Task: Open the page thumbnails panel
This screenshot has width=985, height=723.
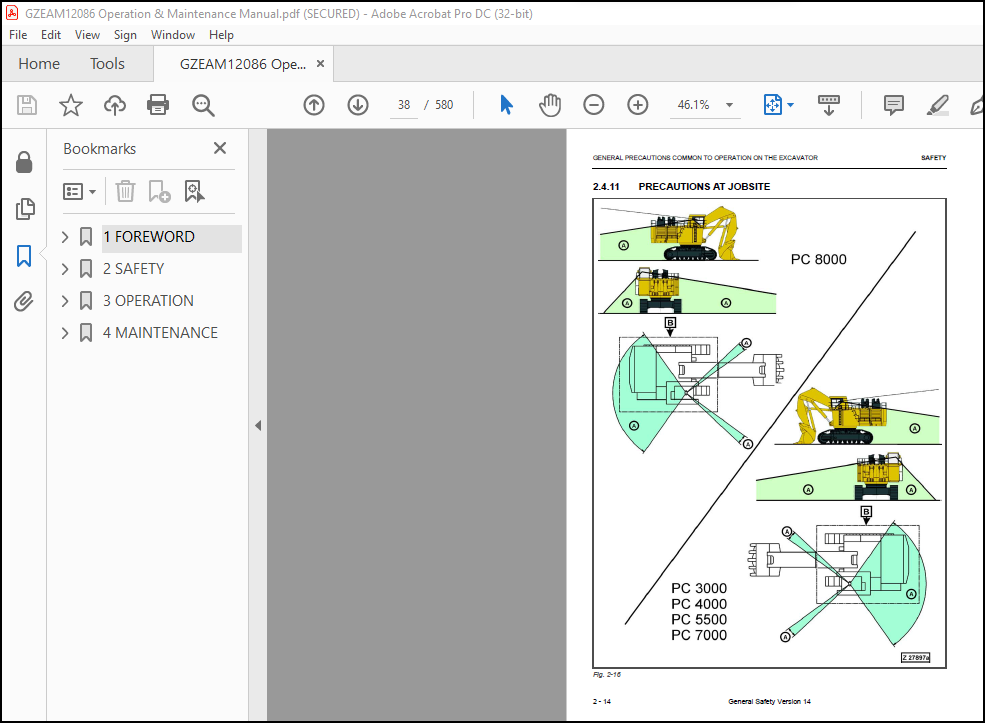Action: (24, 209)
